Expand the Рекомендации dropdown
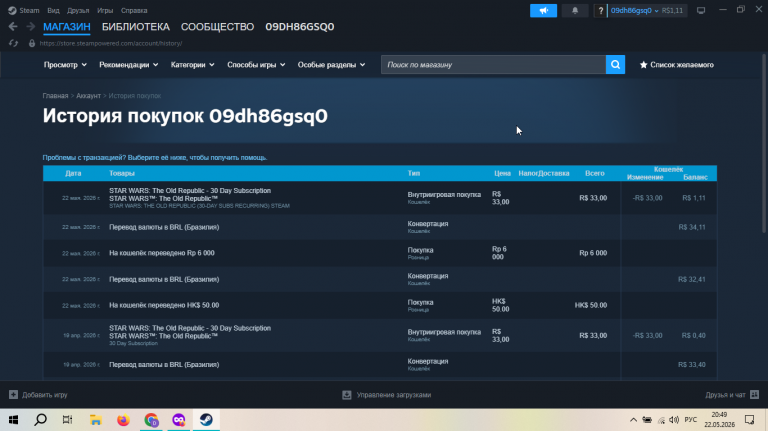This screenshot has height=431, width=768. click(x=129, y=65)
